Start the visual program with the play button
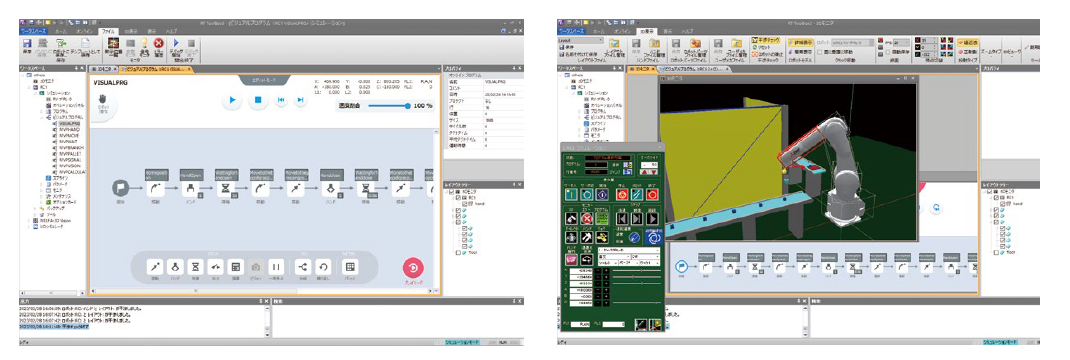This screenshot has height=360, width=1070. (233, 100)
